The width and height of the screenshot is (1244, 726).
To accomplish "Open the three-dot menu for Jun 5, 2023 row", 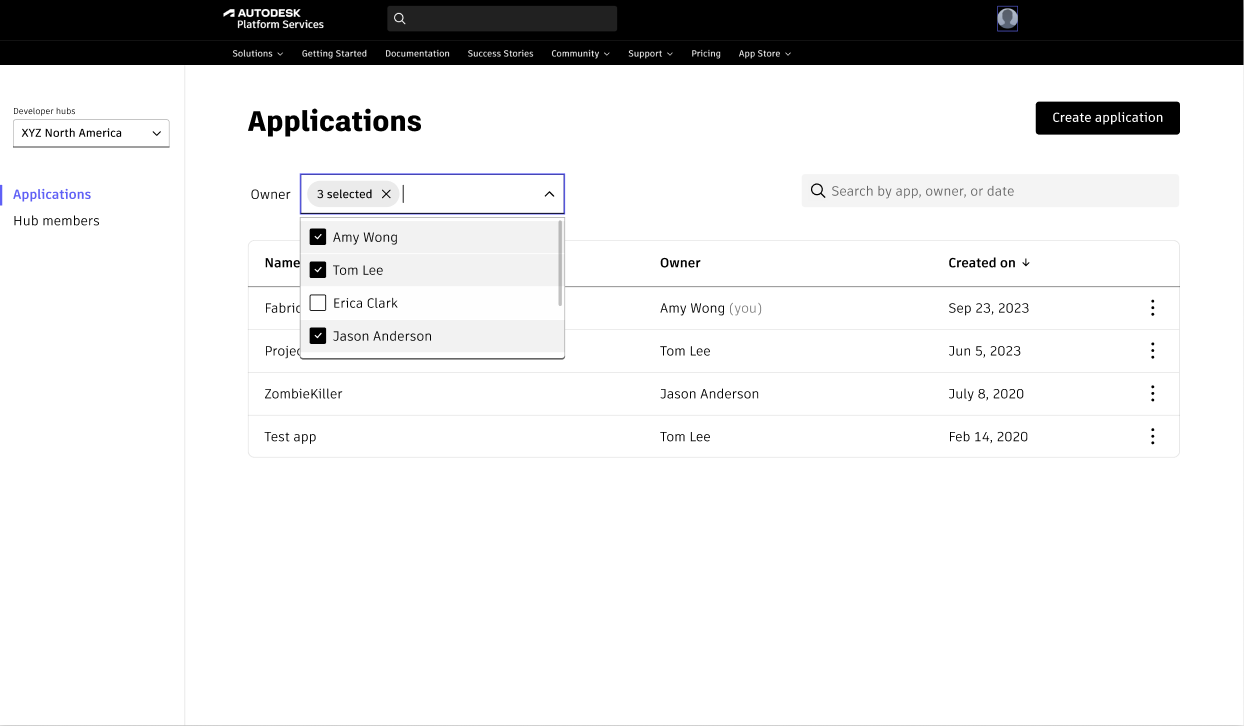I will click(1152, 351).
